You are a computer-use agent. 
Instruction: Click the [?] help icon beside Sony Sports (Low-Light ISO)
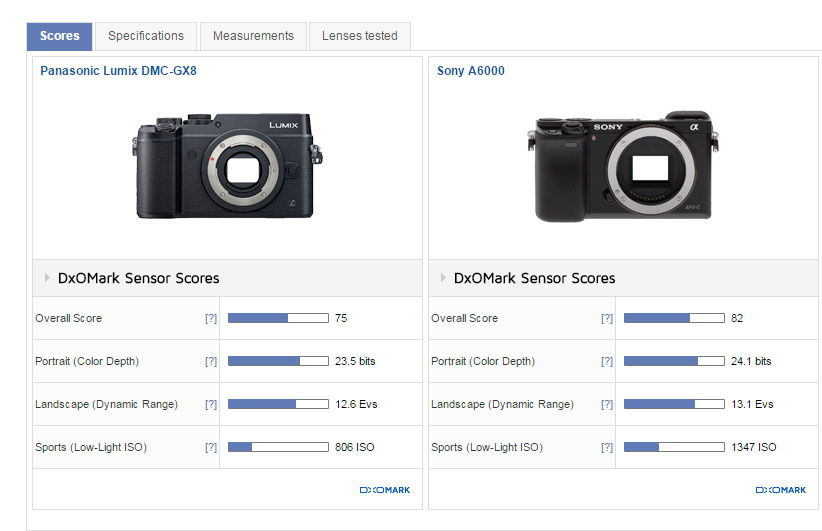607,447
